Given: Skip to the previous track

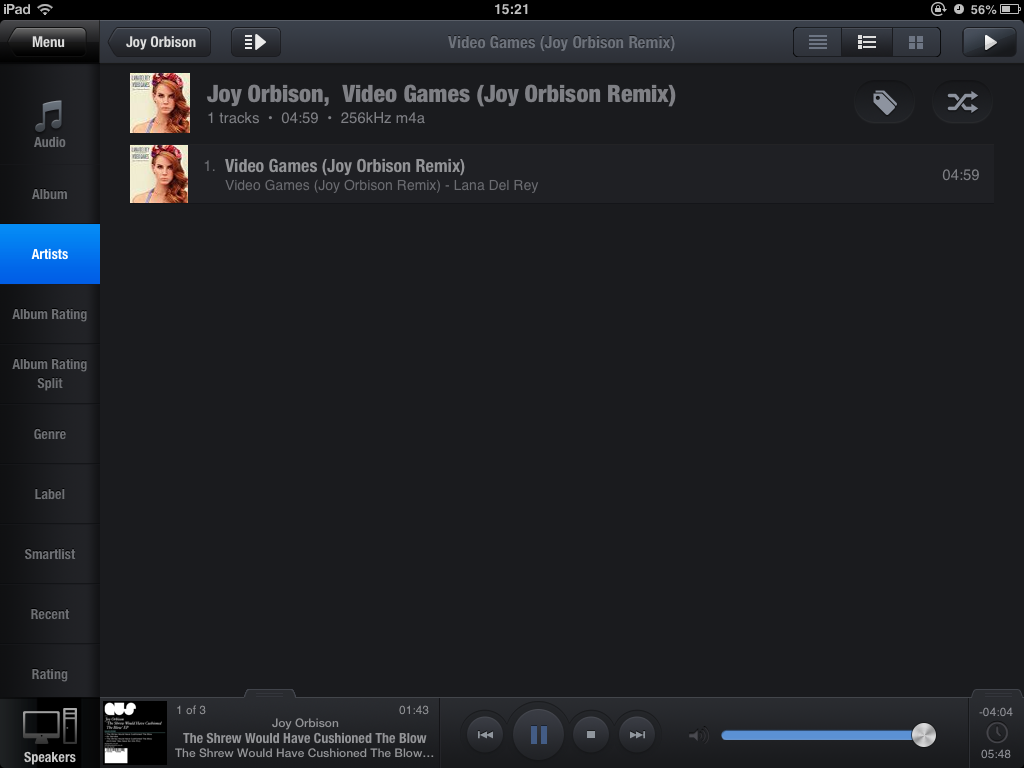Looking at the screenshot, I should click(485, 735).
